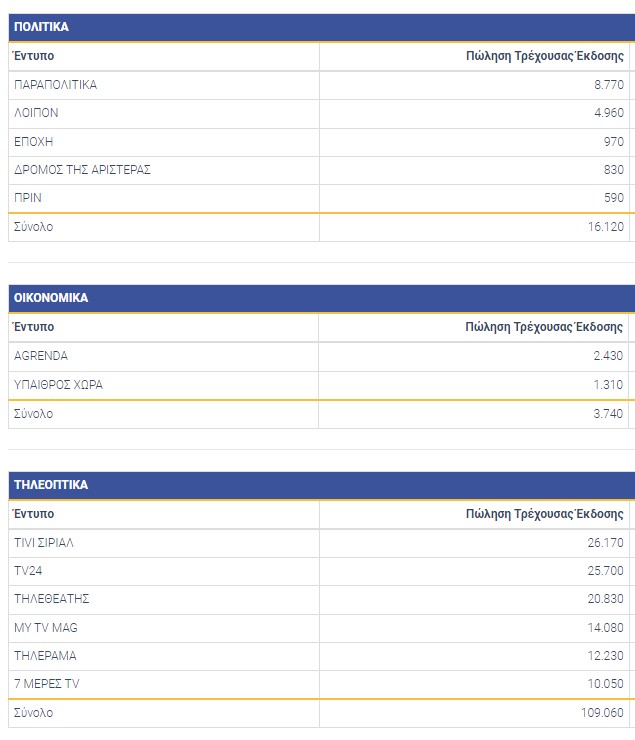Click the sales column header under ΤΗΛΕΟΠΤΙΚΑ

[544, 515]
